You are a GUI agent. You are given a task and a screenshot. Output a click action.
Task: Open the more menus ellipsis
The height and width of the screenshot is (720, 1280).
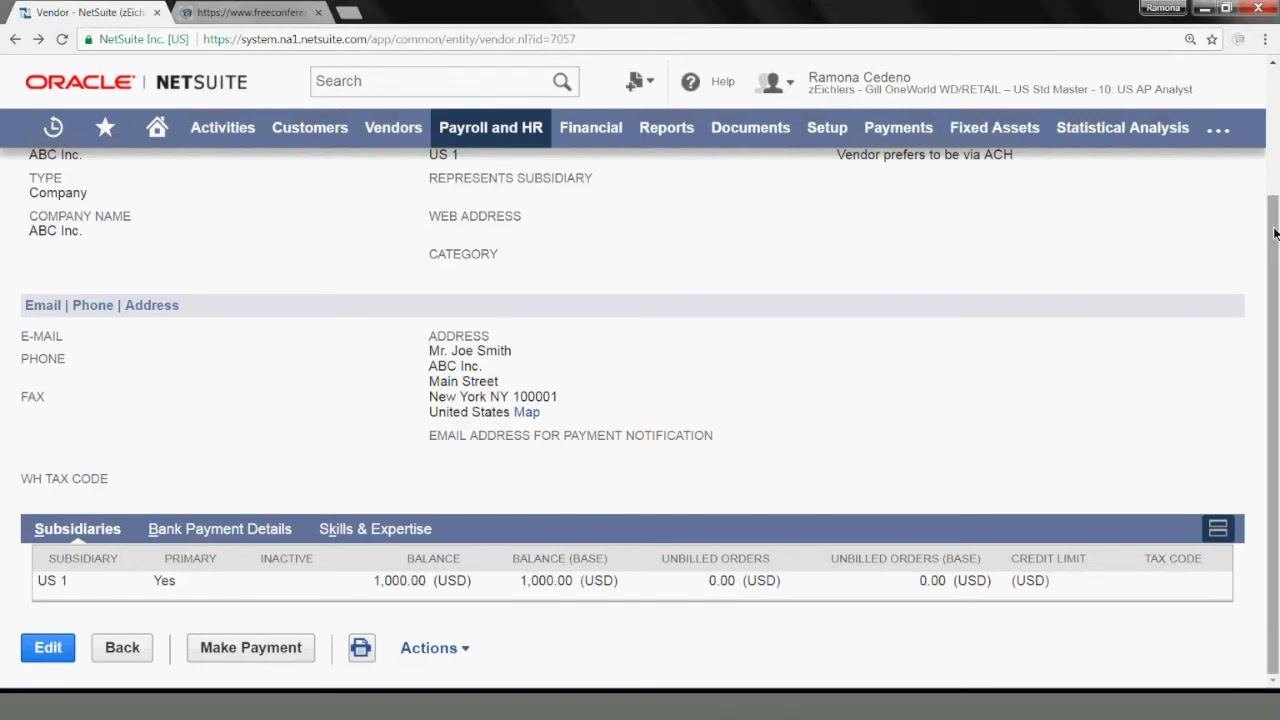click(1218, 128)
